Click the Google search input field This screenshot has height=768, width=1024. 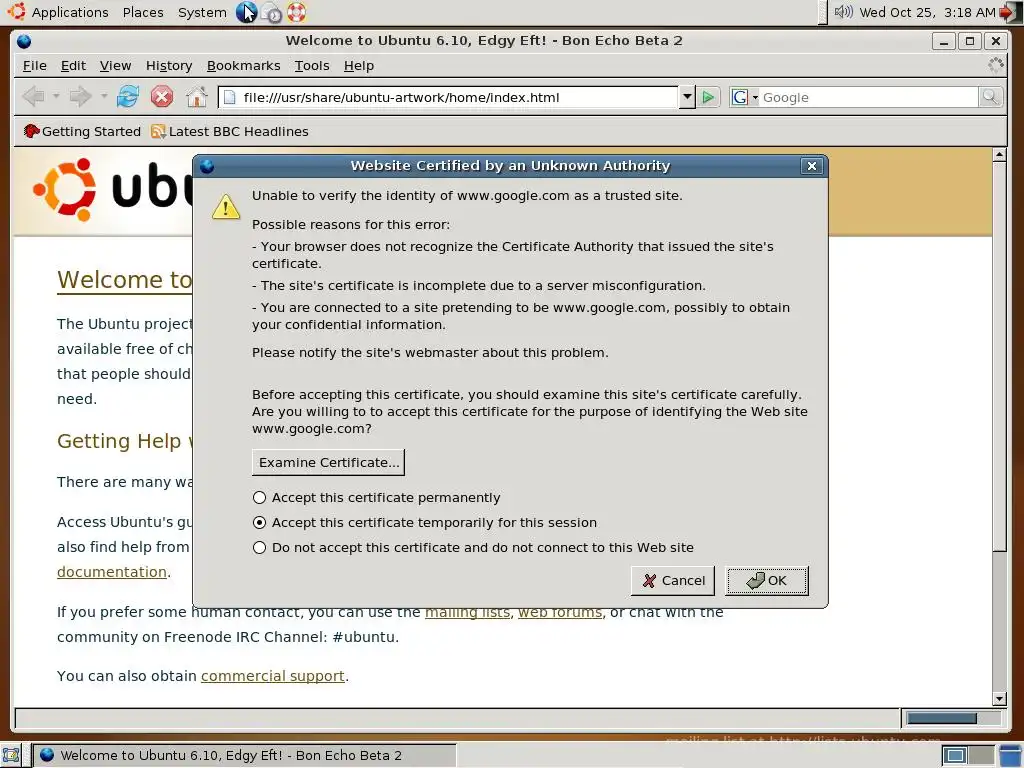869,97
